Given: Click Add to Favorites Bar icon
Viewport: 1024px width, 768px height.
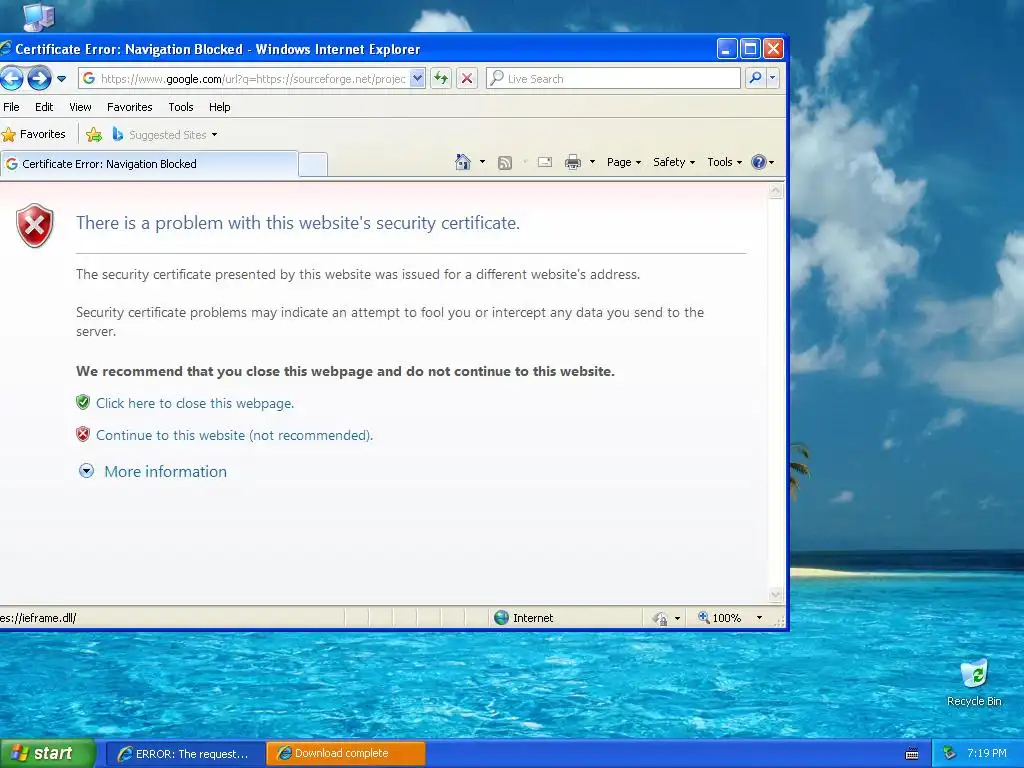Looking at the screenshot, I should click(x=94, y=135).
